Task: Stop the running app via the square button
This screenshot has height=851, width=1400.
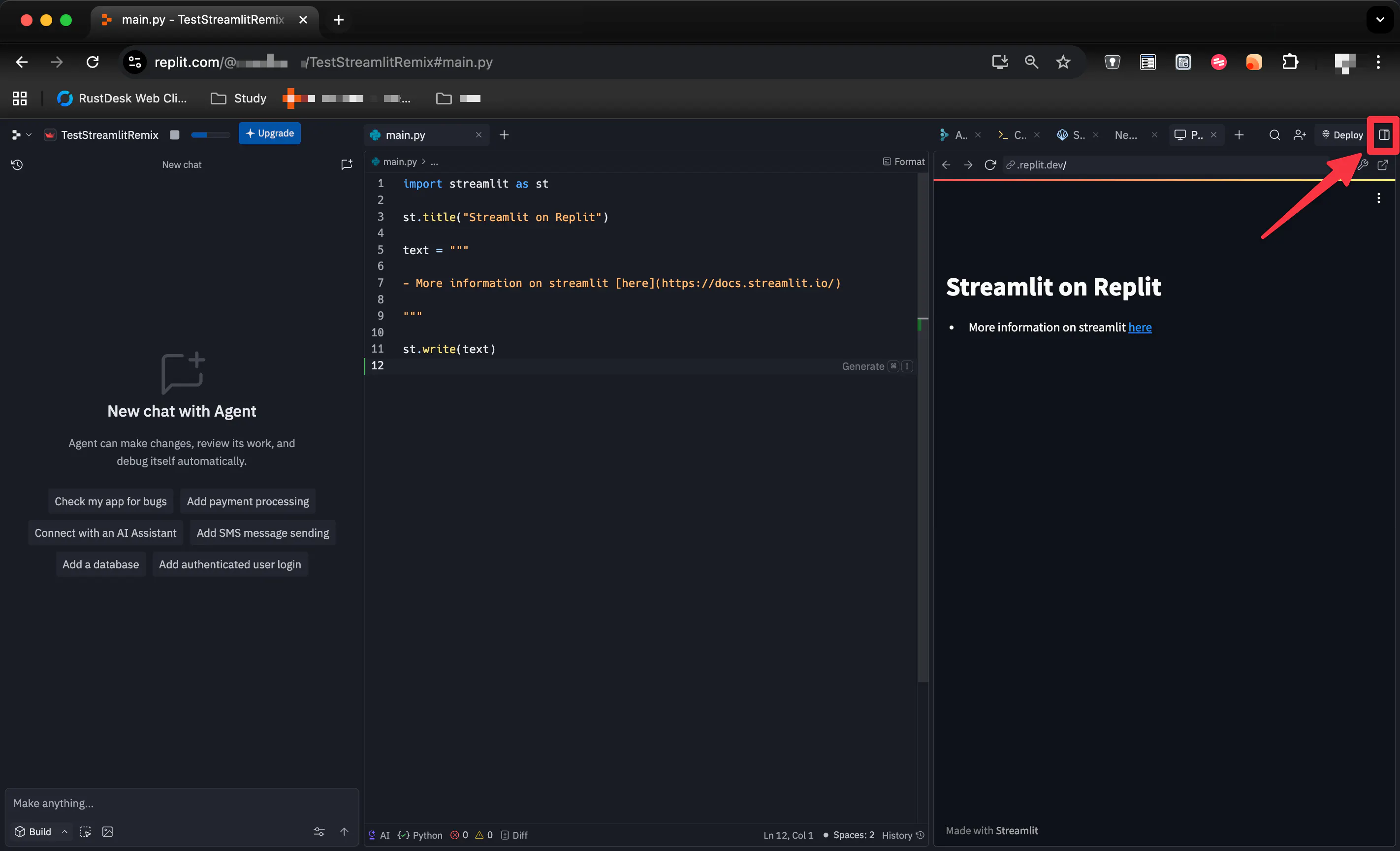Action: pos(175,135)
